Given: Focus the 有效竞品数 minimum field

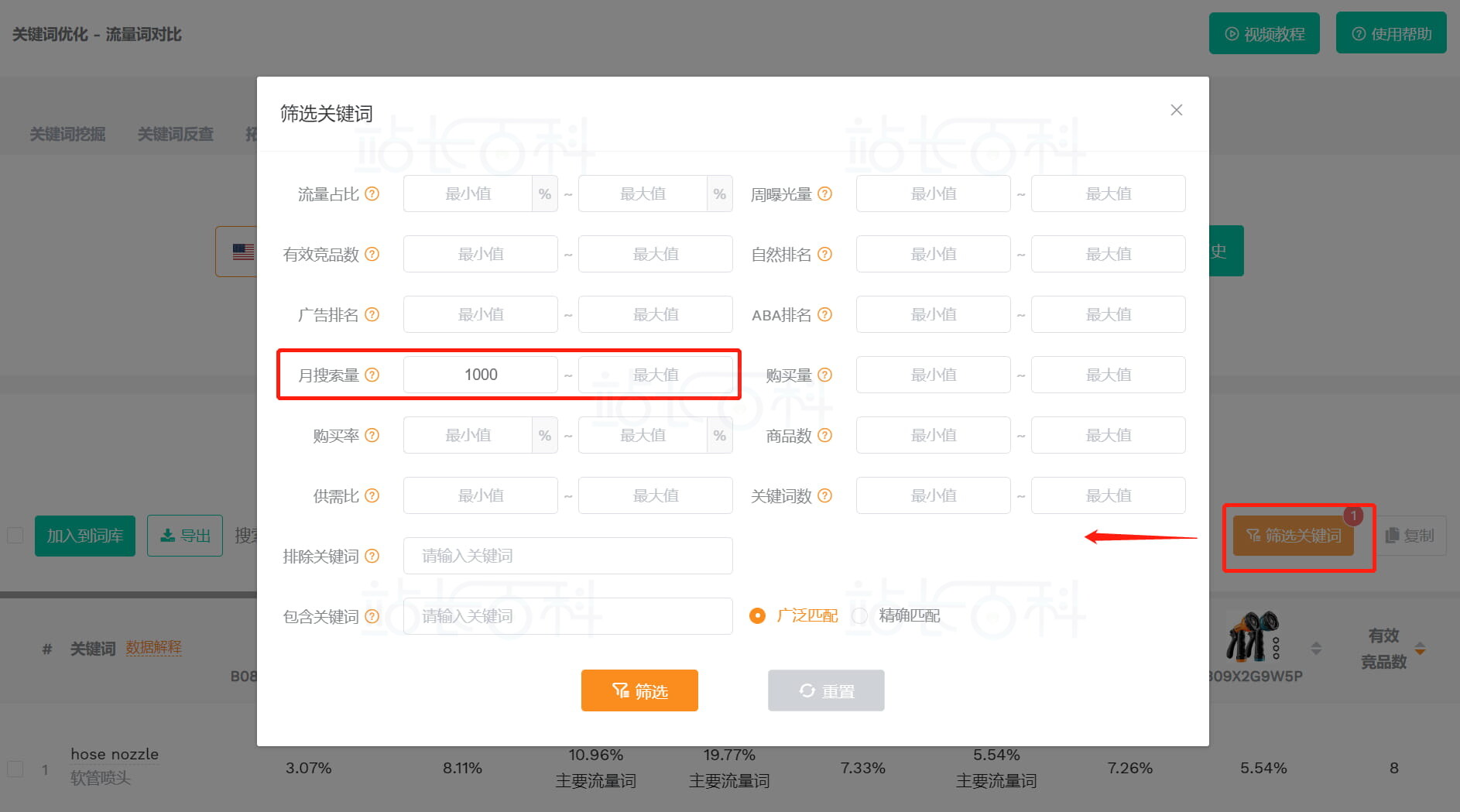Looking at the screenshot, I should [481, 254].
